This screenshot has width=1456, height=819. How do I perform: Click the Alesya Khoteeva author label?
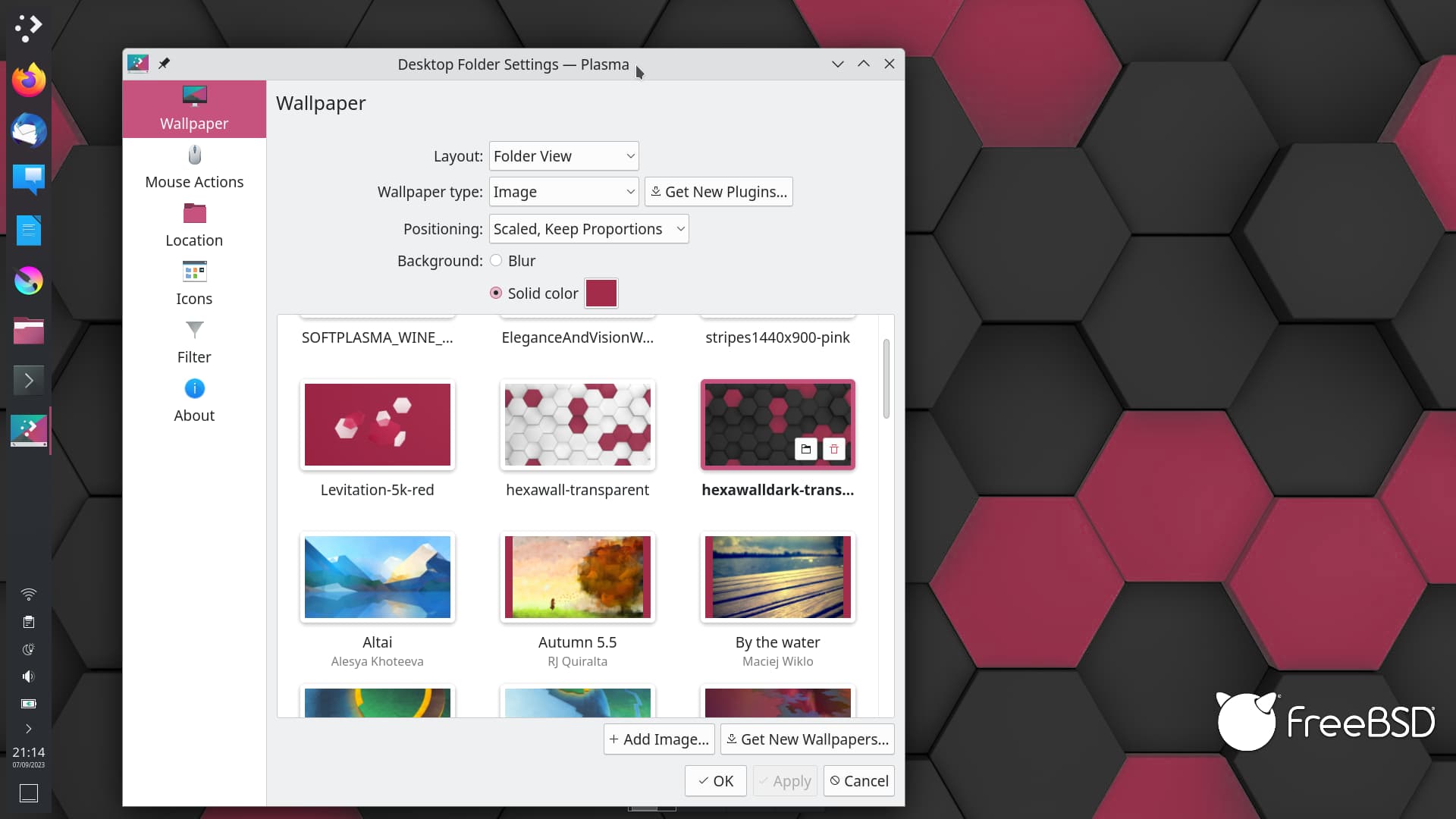[378, 661]
